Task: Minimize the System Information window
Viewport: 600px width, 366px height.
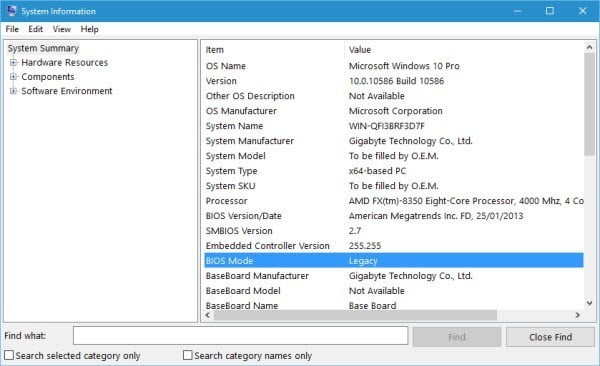Action: (x=517, y=11)
